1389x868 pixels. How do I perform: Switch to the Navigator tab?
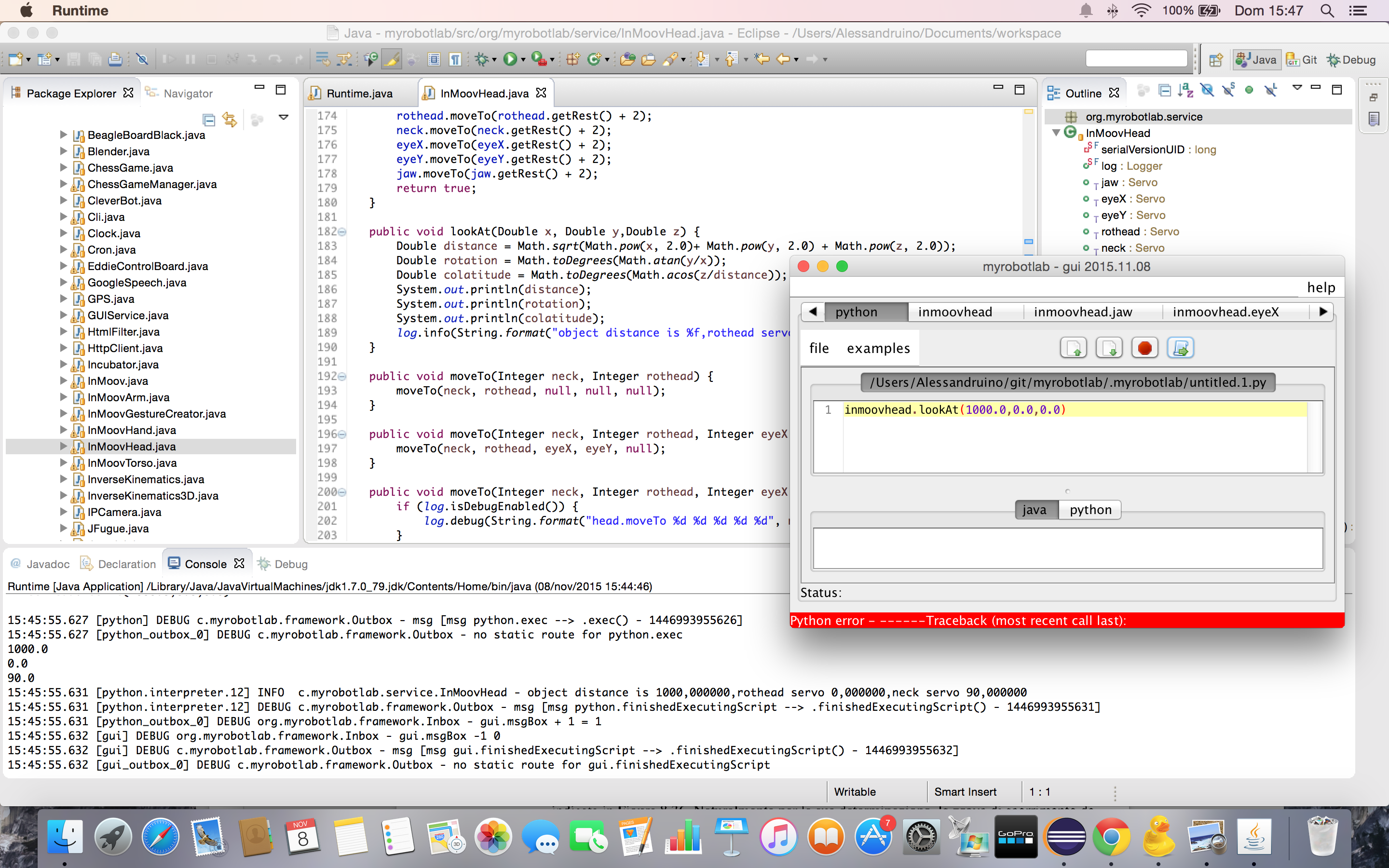(179, 93)
